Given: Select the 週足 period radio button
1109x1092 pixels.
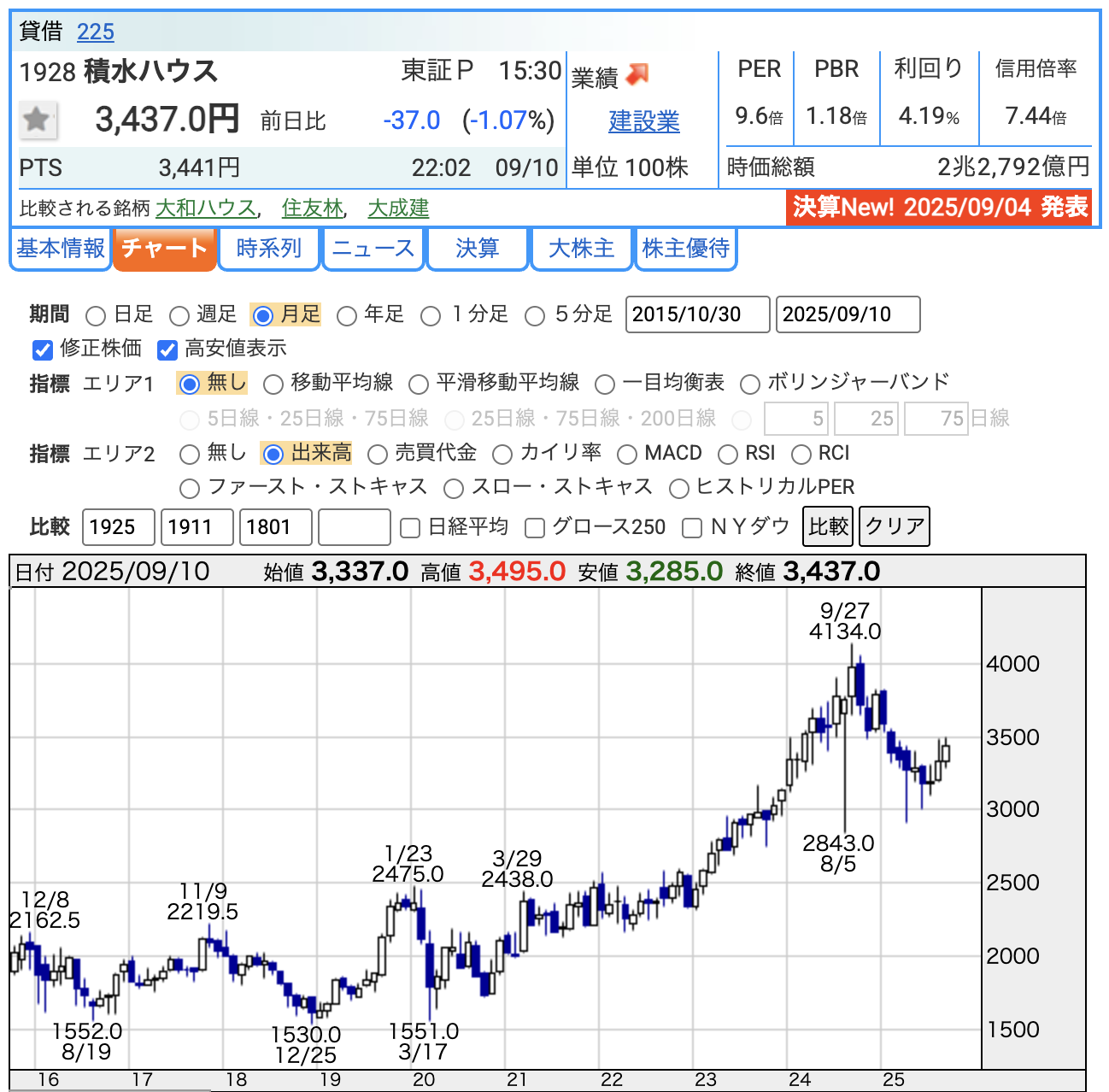Looking at the screenshot, I should click(x=179, y=316).
